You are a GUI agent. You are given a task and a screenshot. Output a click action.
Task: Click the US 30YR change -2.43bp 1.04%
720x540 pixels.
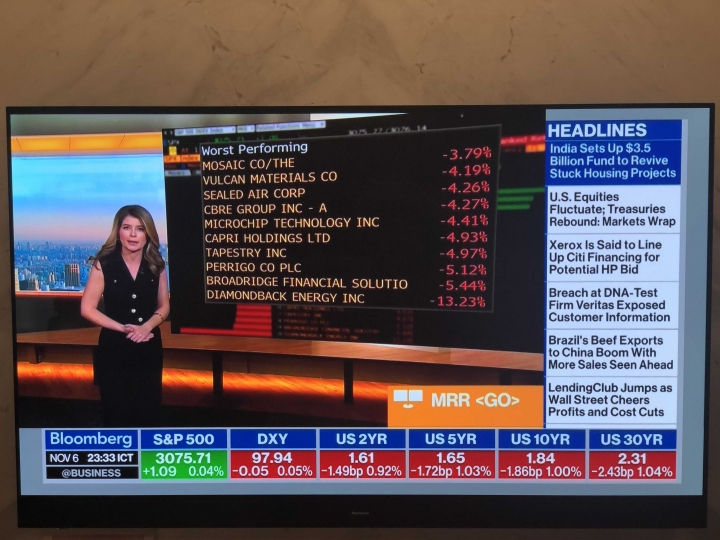tap(632, 472)
